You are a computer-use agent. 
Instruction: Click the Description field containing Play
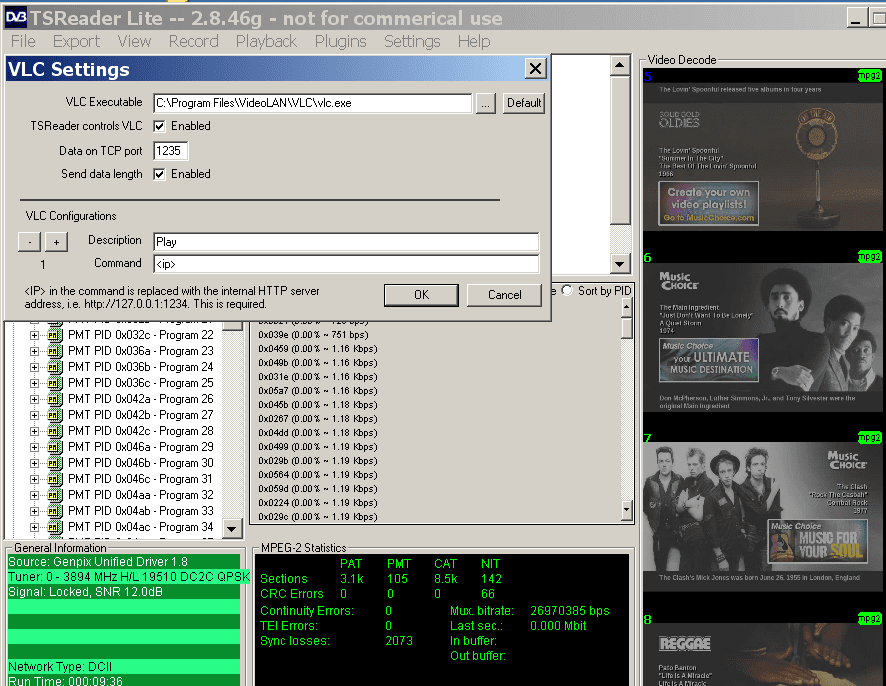[346, 242]
